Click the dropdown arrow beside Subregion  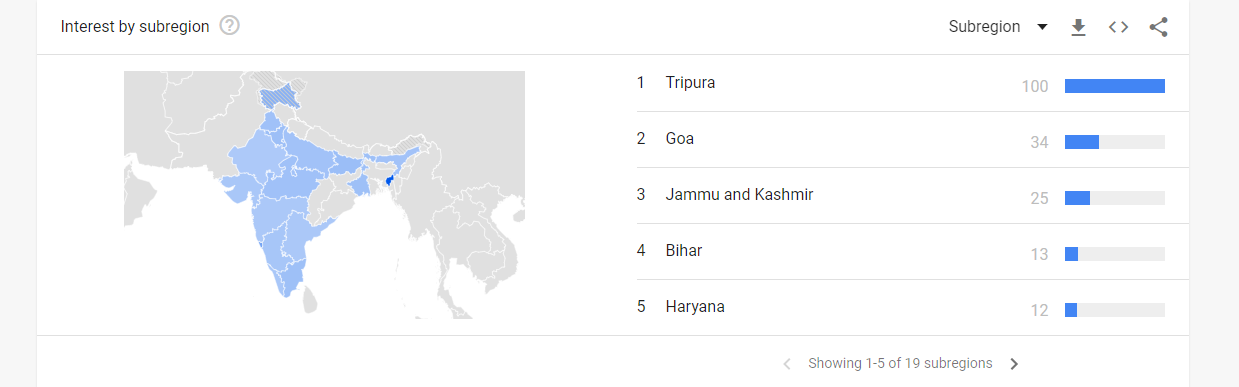[1042, 27]
